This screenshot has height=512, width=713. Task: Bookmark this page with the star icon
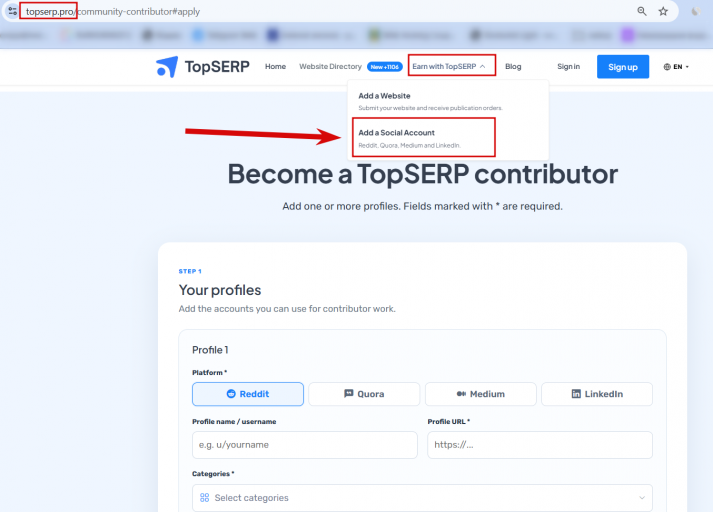click(x=663, y=11)
